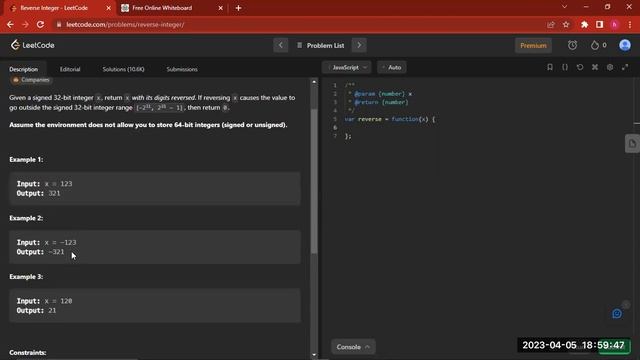The width and height of the screenshot is (640, 360).
Task: Open the Submissions tab
Action: pyautogui.click(x=182, y=69)
